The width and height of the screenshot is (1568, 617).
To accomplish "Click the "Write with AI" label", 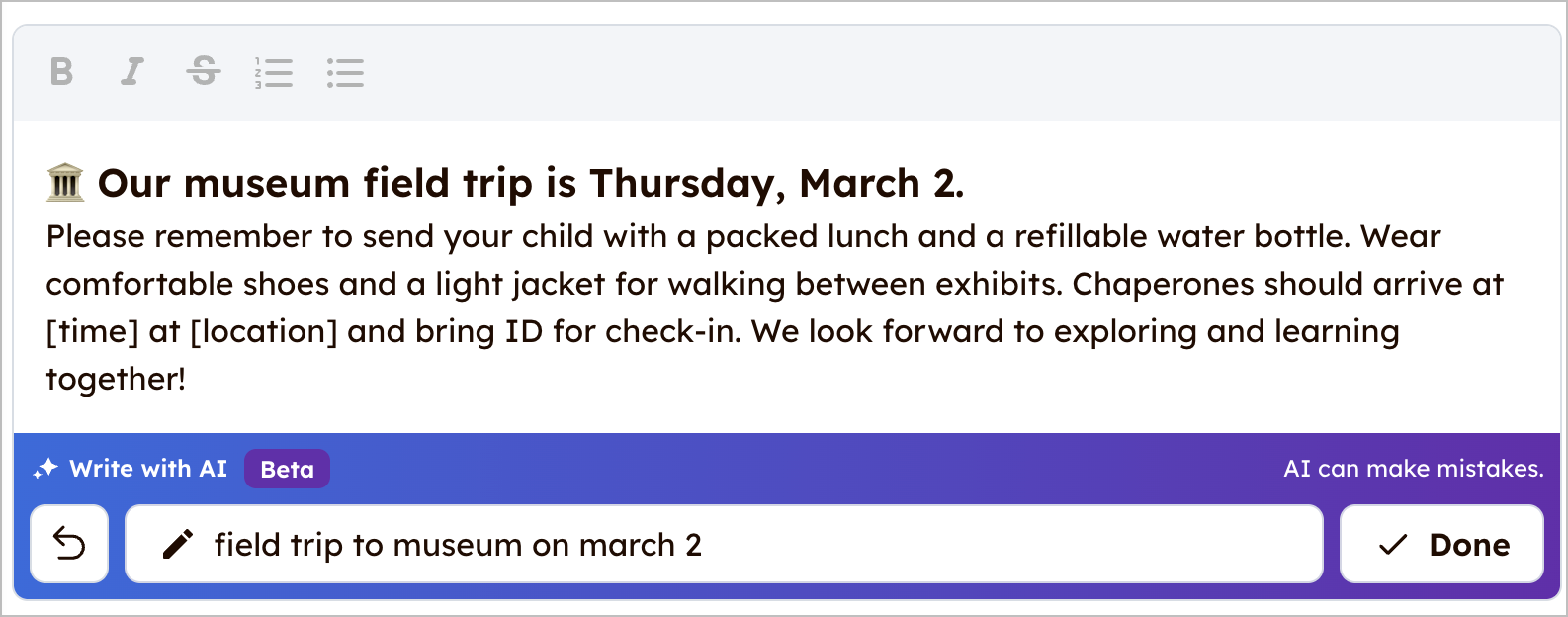I will pyautogui.click(x=148, y=469).
